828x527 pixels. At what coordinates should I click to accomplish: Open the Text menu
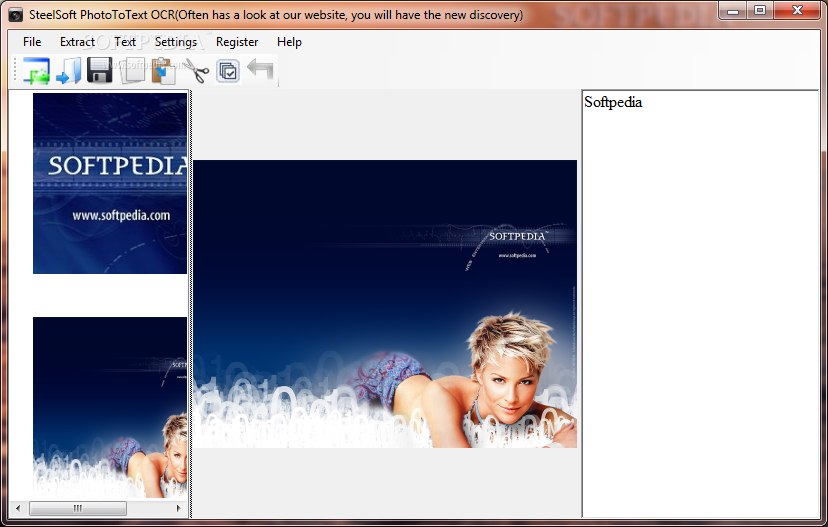pos(125,42)
